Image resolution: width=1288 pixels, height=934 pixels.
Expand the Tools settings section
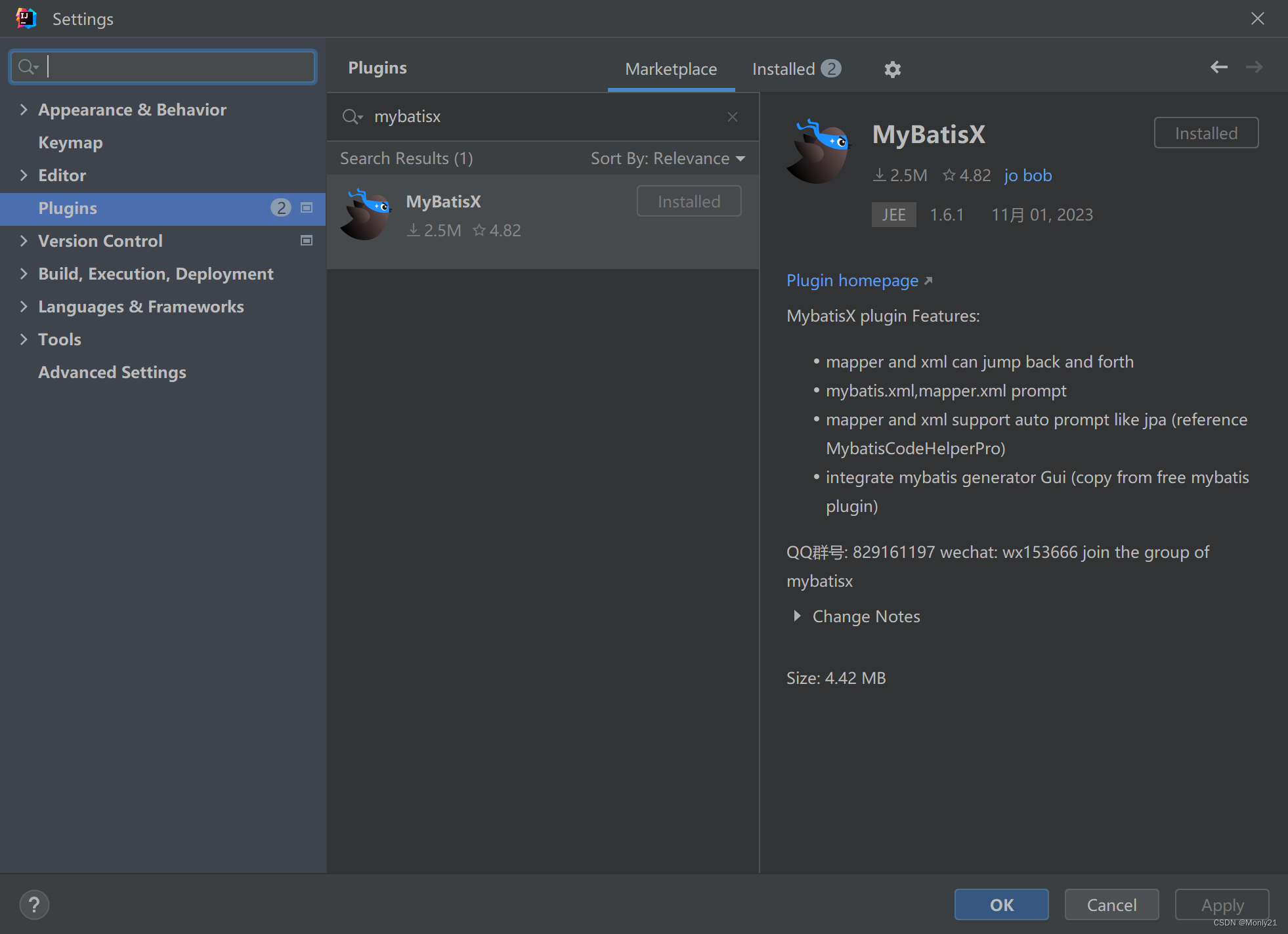24,339
